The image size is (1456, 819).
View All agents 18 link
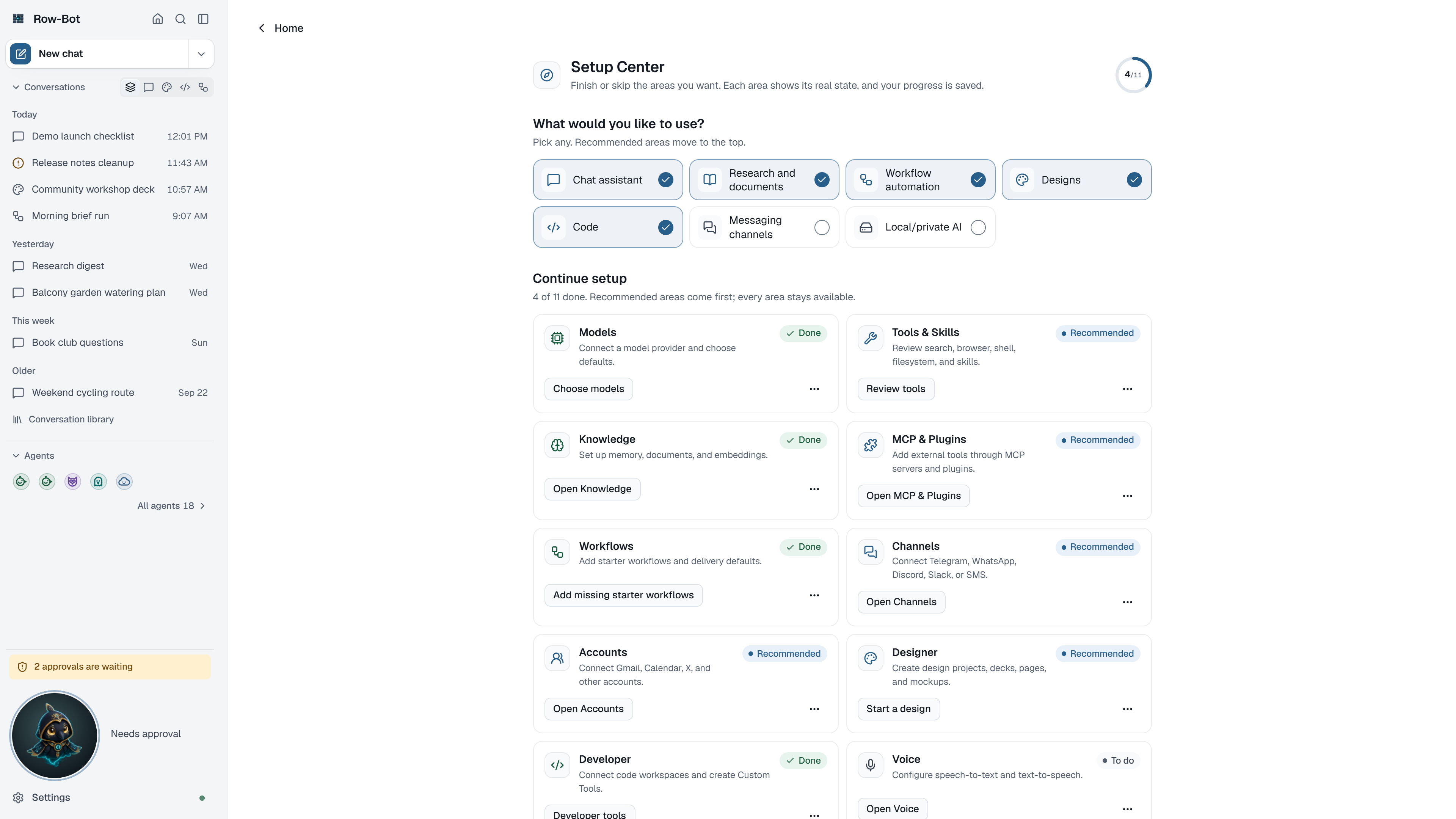pyautogui.click(x=171, y=506)
